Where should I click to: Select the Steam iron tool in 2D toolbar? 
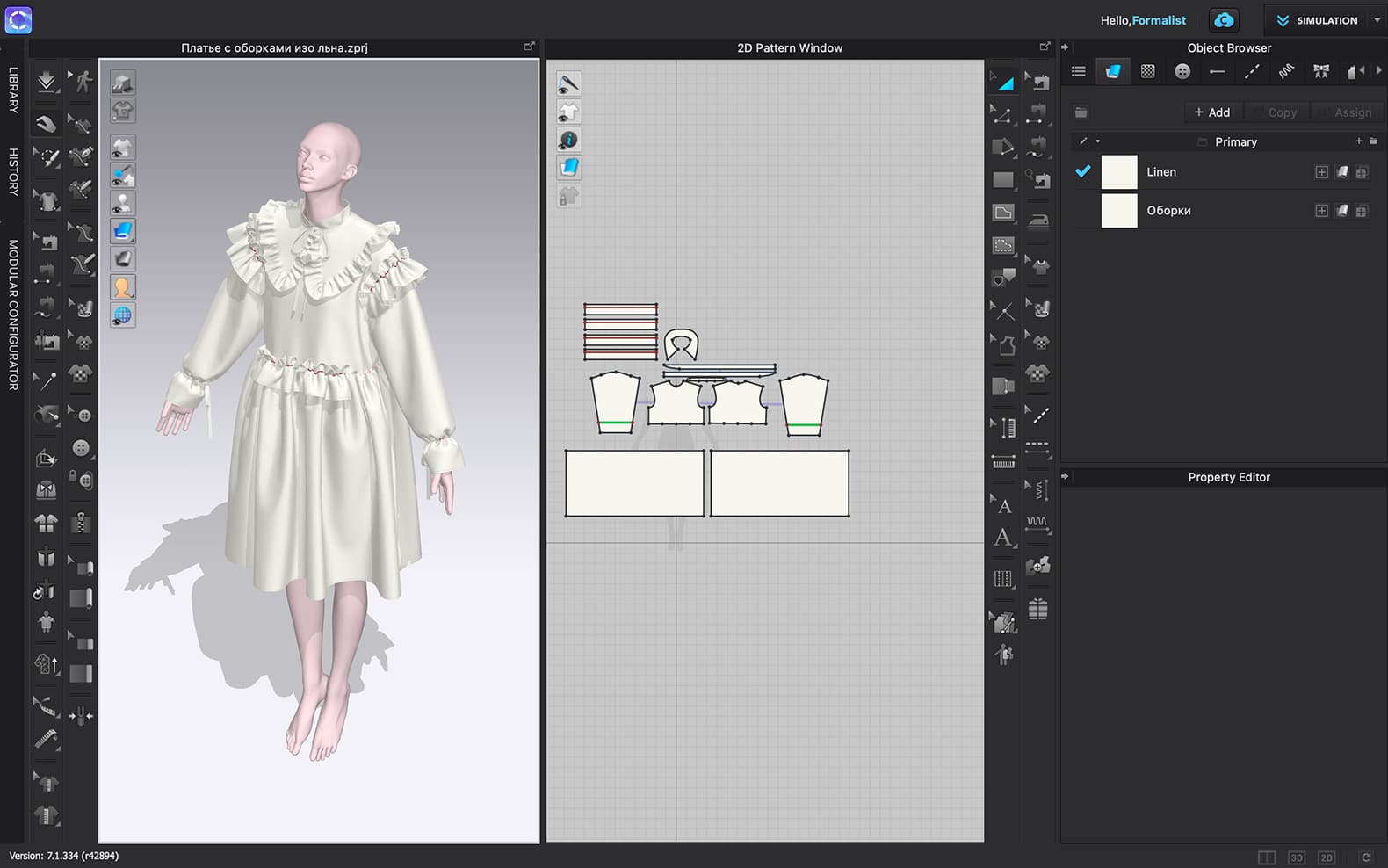[x=1038, y=221]
